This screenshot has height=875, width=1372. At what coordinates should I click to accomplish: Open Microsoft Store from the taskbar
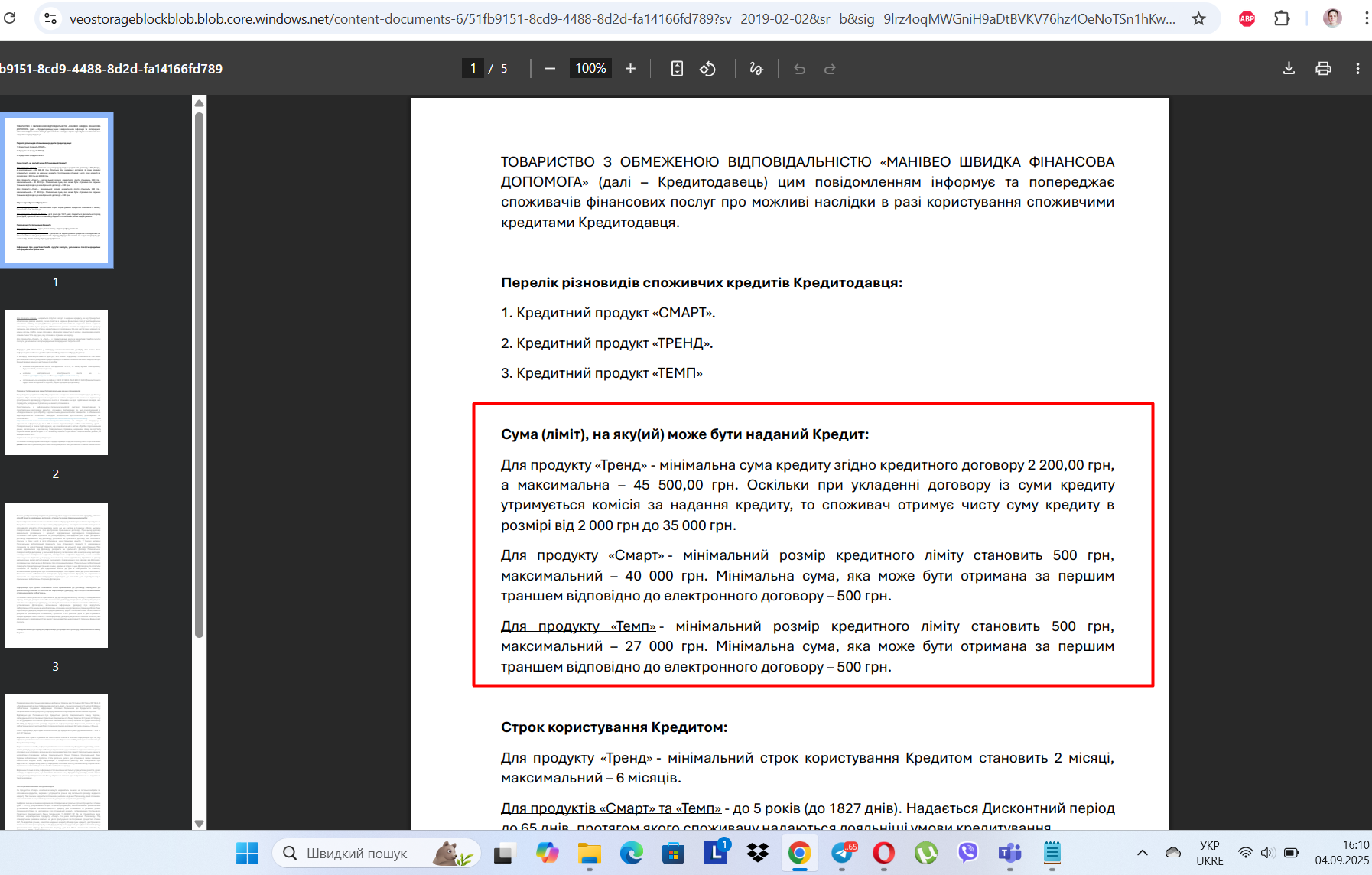tap(673, 853)
